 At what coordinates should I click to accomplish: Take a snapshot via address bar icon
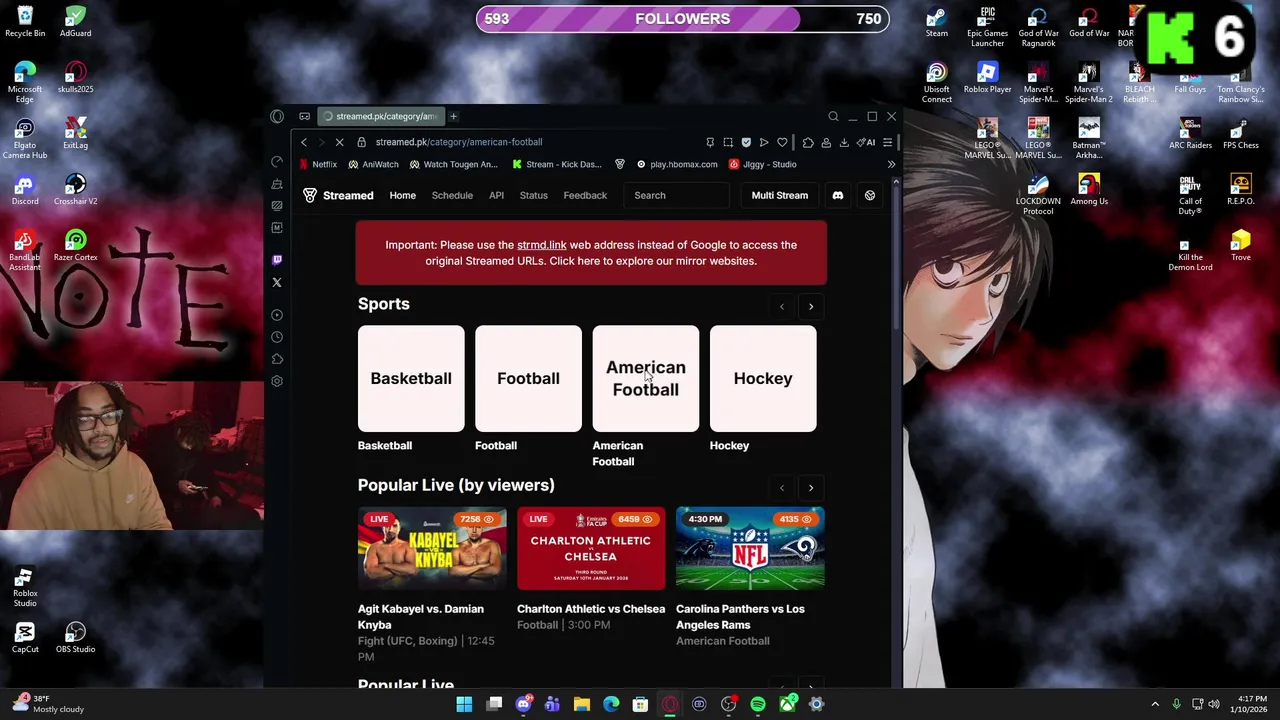click(728, 142)
